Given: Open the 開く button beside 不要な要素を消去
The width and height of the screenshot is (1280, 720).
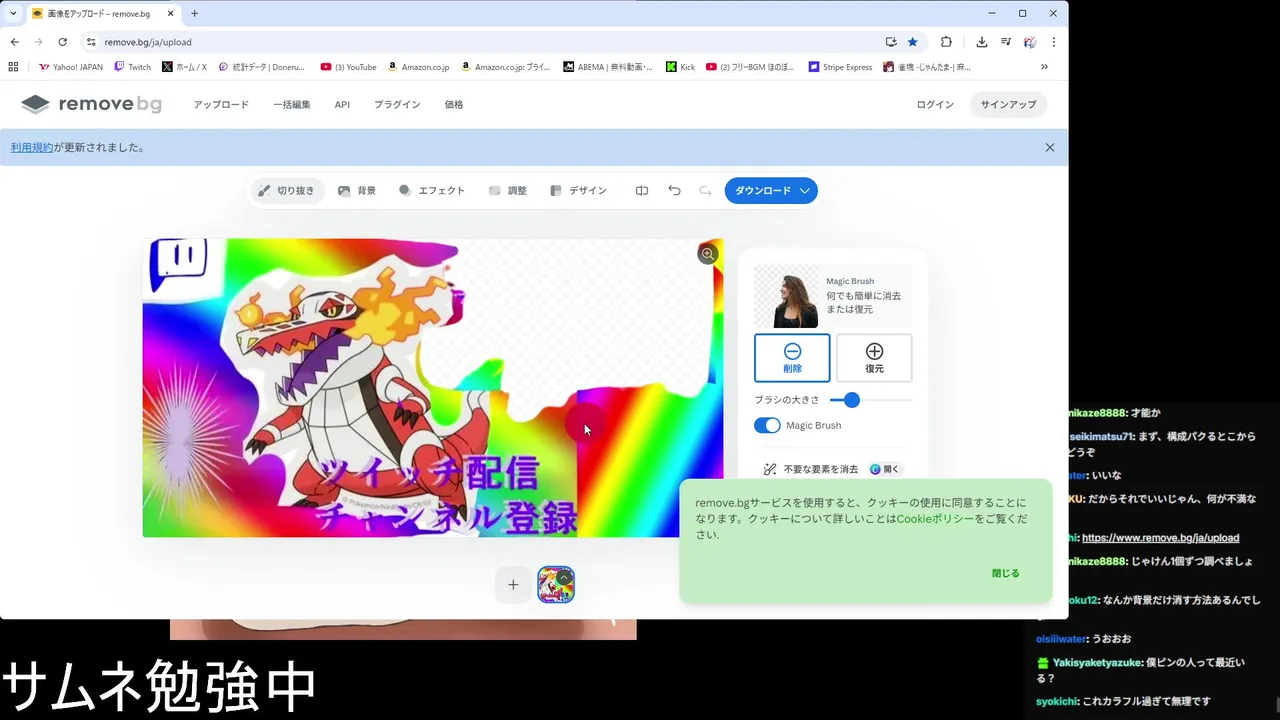Looking at the screenshot, I should pyautogui.click(x=884, y=469).
